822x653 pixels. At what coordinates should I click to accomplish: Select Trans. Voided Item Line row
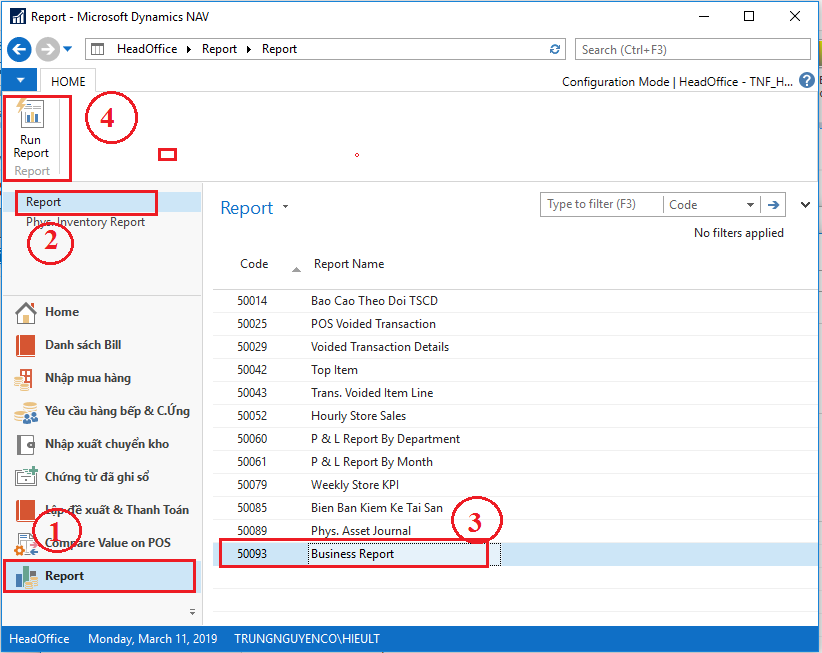coord(515,393)
